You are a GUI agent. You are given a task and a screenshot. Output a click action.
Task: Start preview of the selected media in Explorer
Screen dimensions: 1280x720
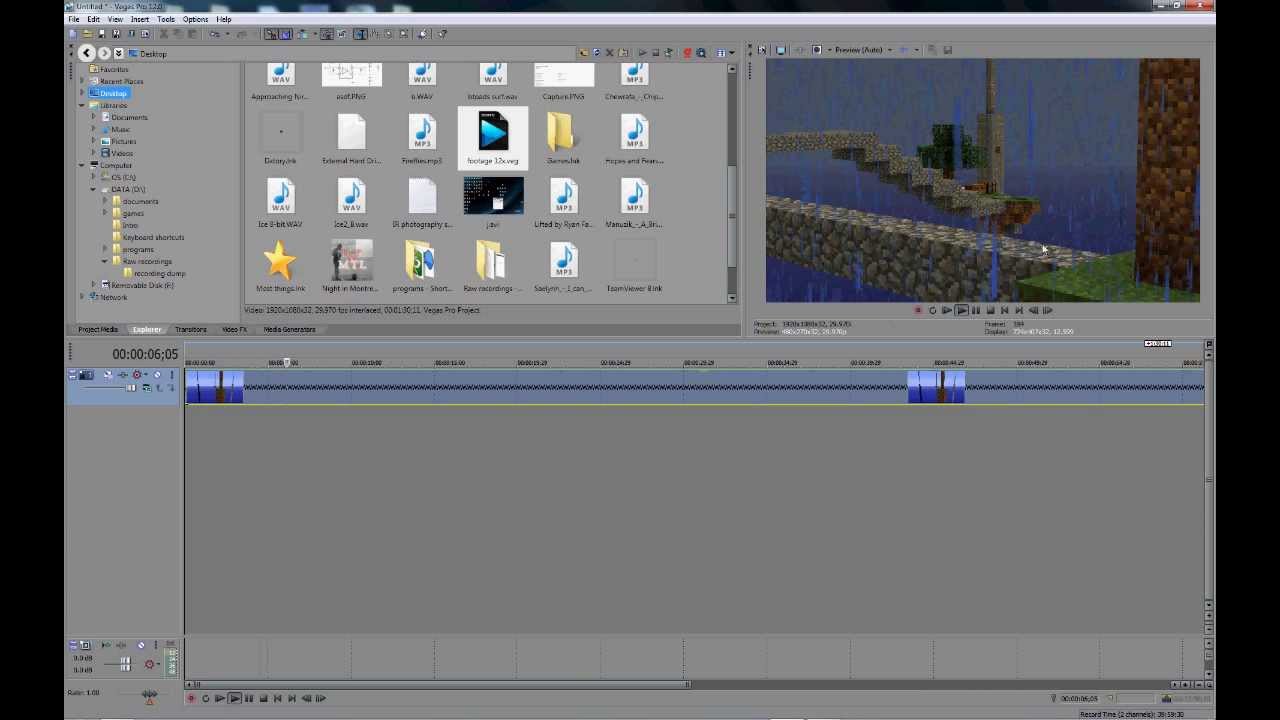[x=643, y=52]
